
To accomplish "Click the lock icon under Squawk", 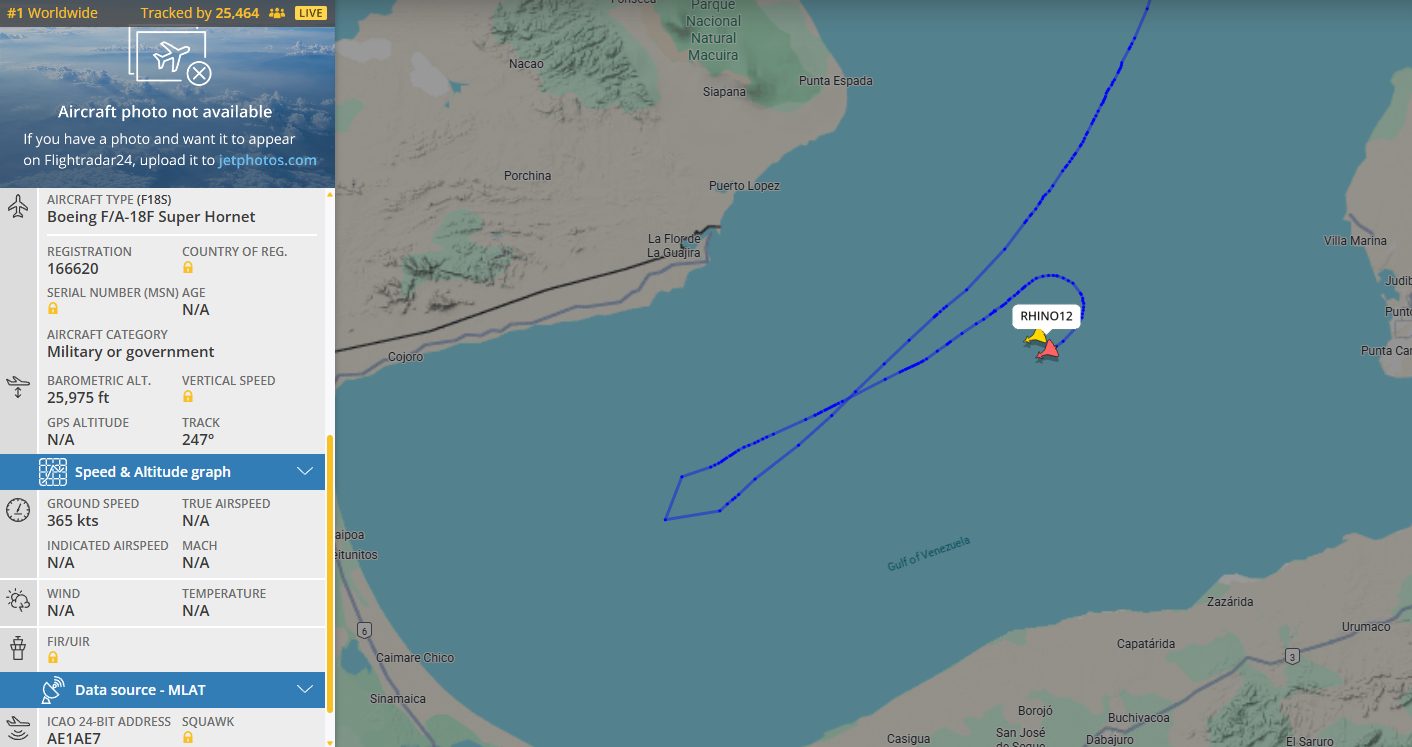I will (188, 738).
